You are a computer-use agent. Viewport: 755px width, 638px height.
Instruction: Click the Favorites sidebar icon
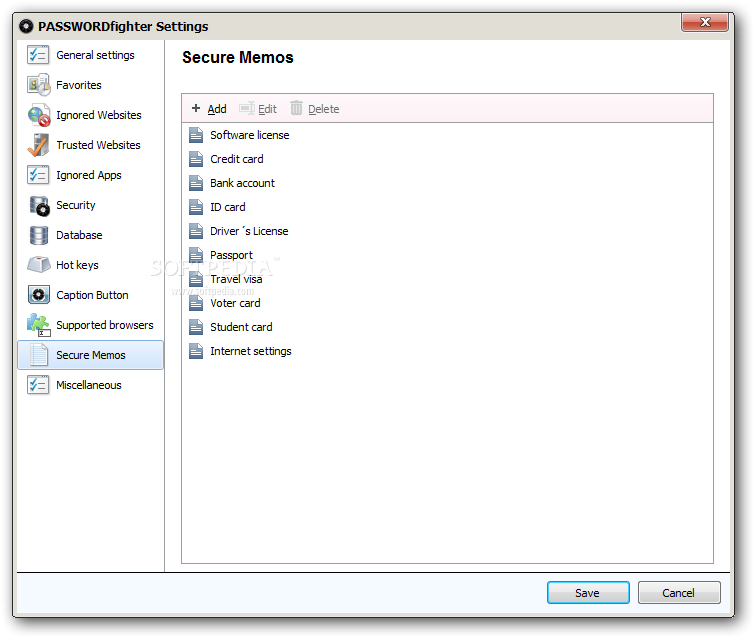pos(39,85)
